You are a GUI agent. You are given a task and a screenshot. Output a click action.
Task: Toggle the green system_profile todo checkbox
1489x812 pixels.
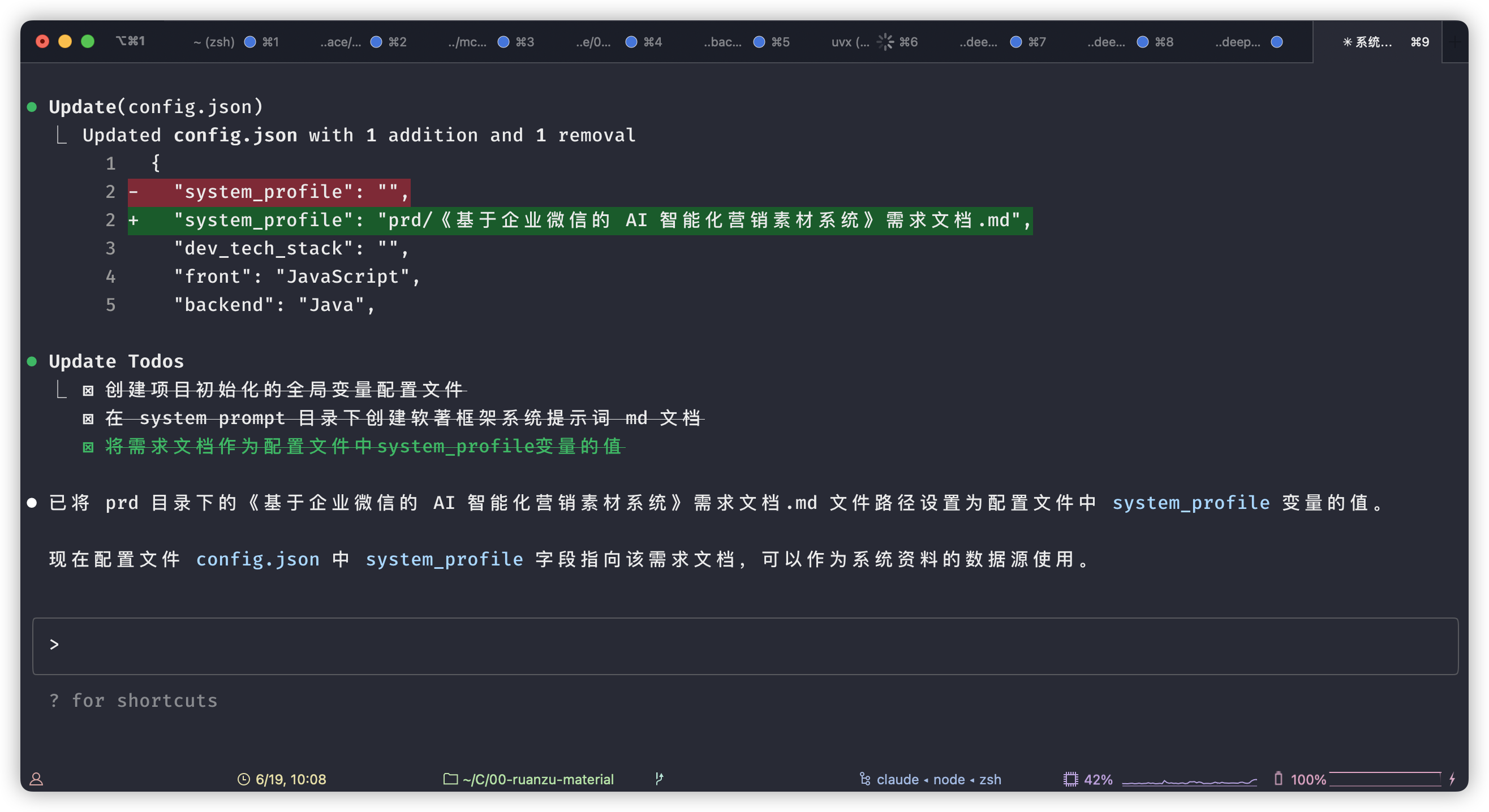coord(88,447)
